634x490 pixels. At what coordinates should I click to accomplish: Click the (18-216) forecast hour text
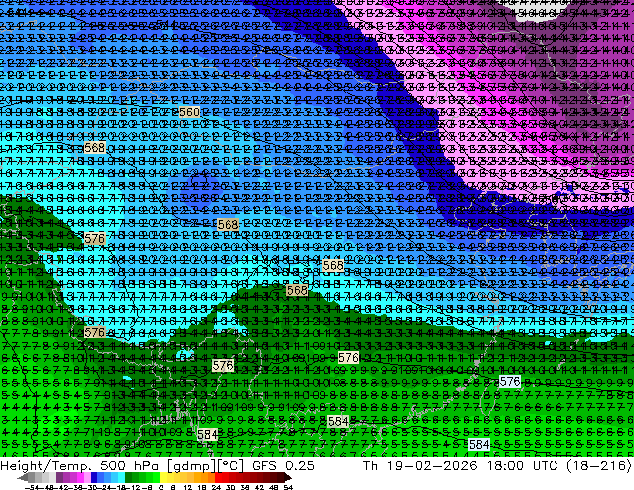599,465
